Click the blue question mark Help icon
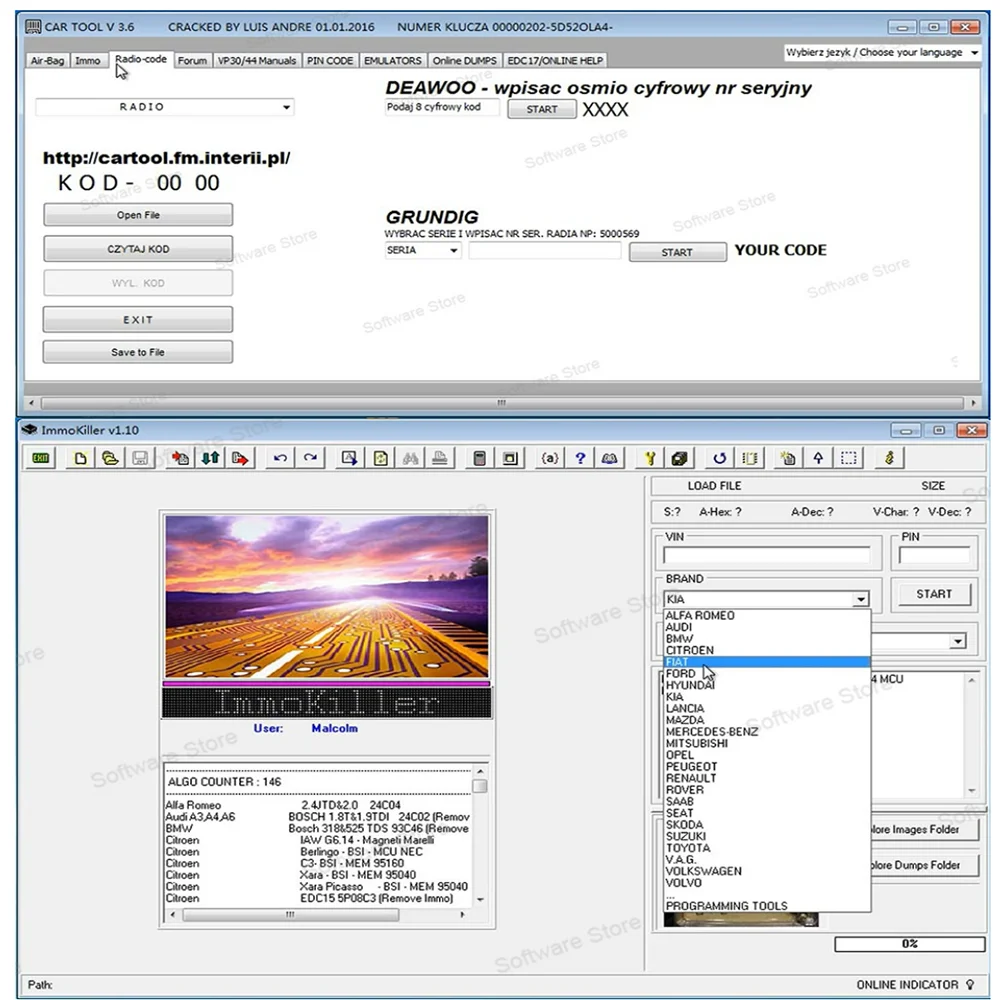 580,458
